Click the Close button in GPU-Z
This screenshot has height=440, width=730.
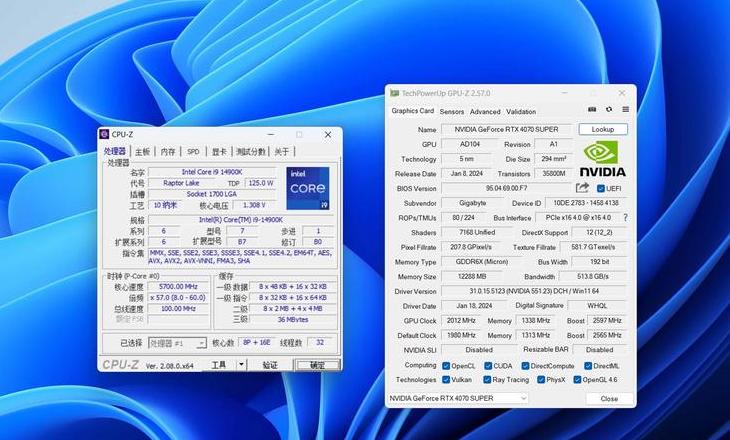point(609,399)
